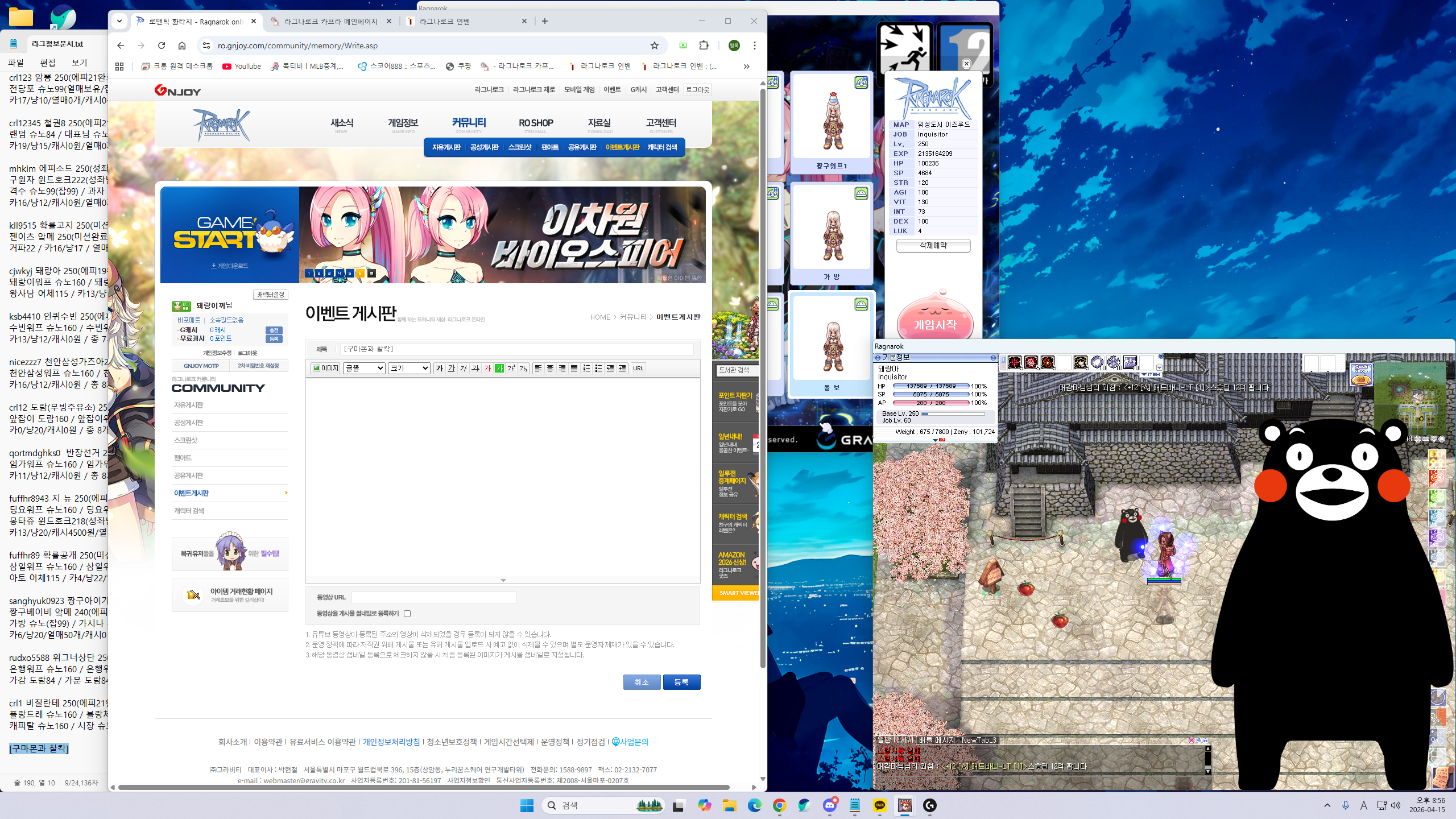Screen dimensions: 1456x819
Task: Click the bold formatting icon in editor
Action: click(x=439, y=368)
